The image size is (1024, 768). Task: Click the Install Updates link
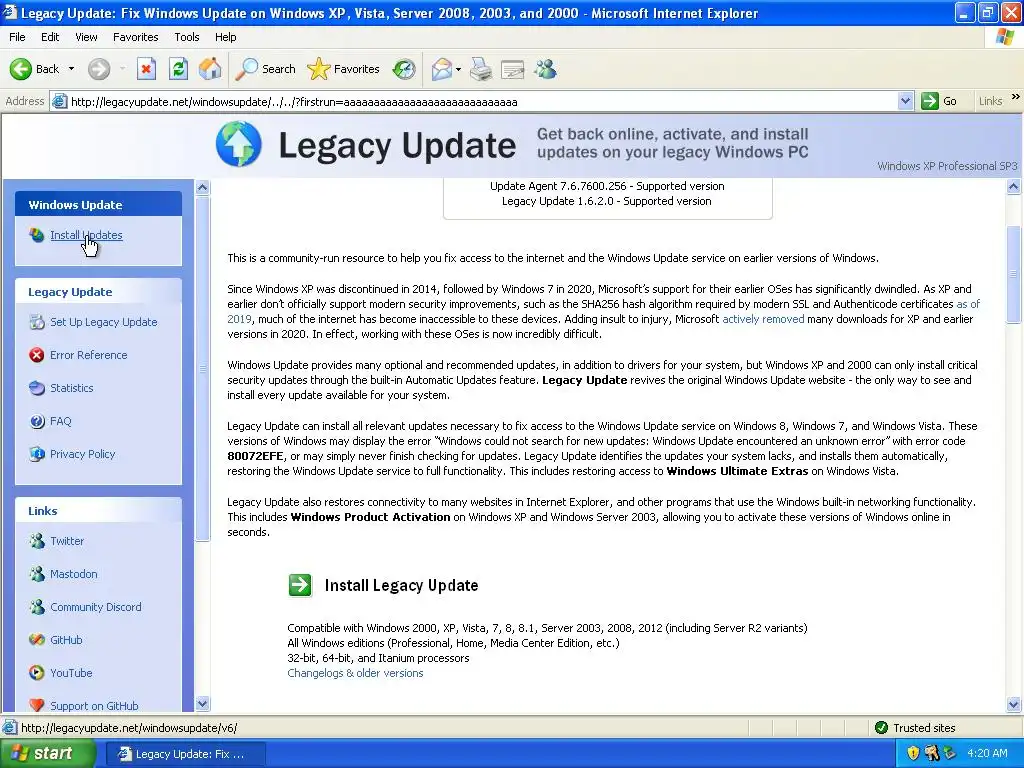(x=86, y=235)
